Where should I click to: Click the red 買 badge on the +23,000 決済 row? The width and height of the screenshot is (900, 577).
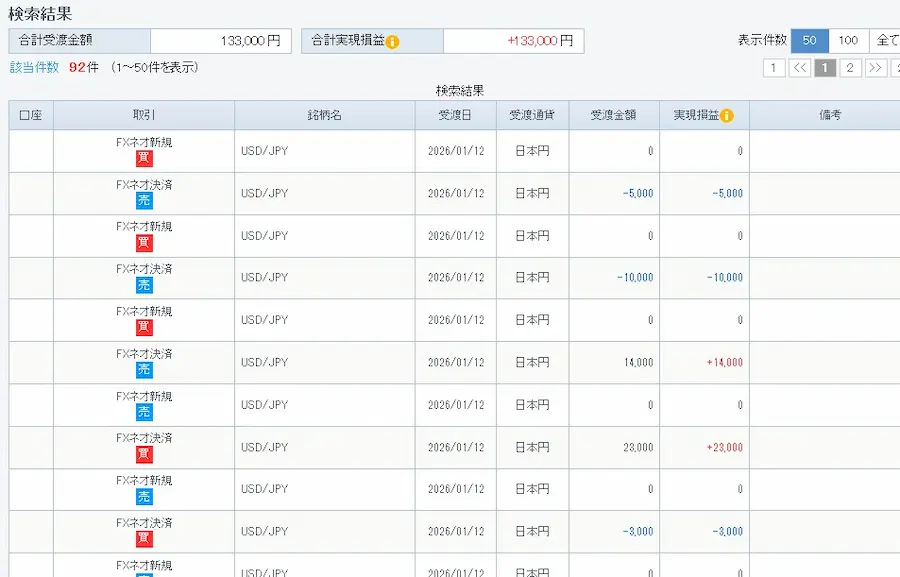[x=147, y=452]
